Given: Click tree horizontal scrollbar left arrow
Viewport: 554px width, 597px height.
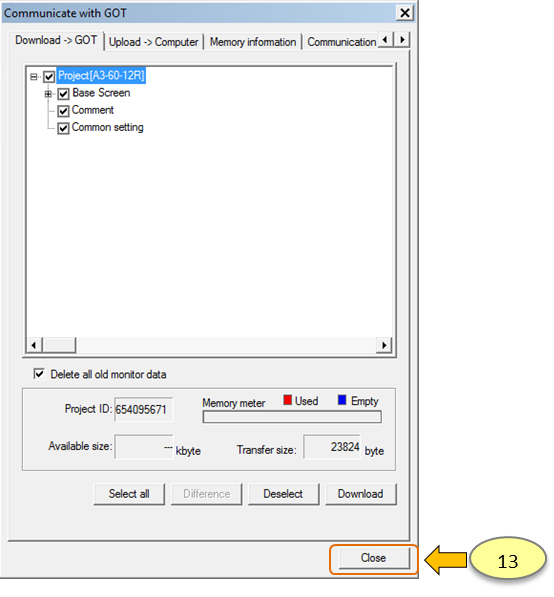Looking at the screenshot, I should click(x=34, y=345).
